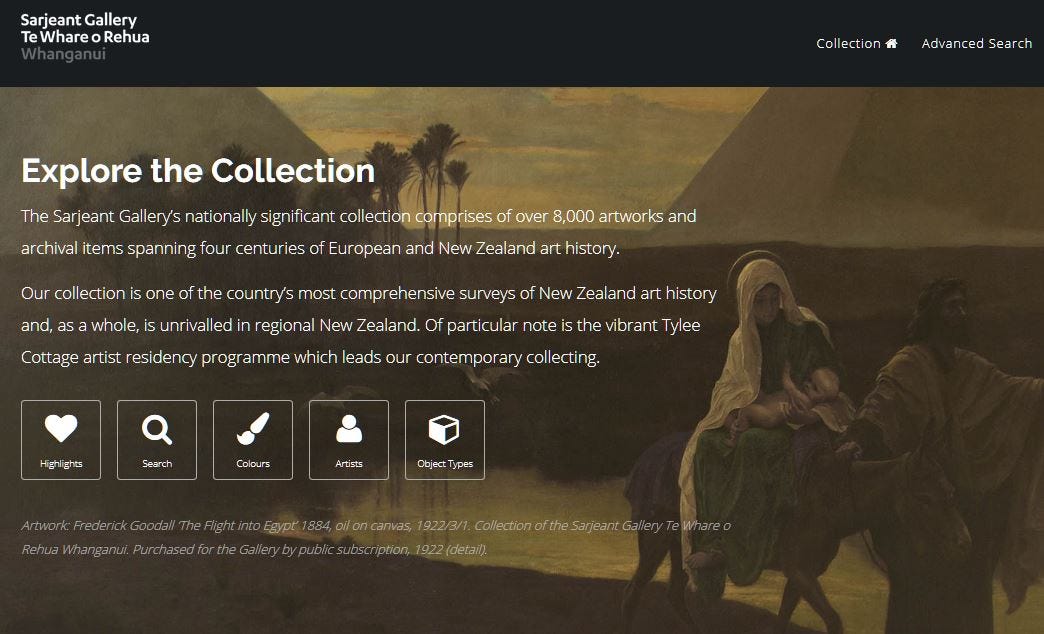Viewport: 1044px width, 634px height.
Task: Click the Sarjeant Gallery logo
Action: [x=85, y=37]
